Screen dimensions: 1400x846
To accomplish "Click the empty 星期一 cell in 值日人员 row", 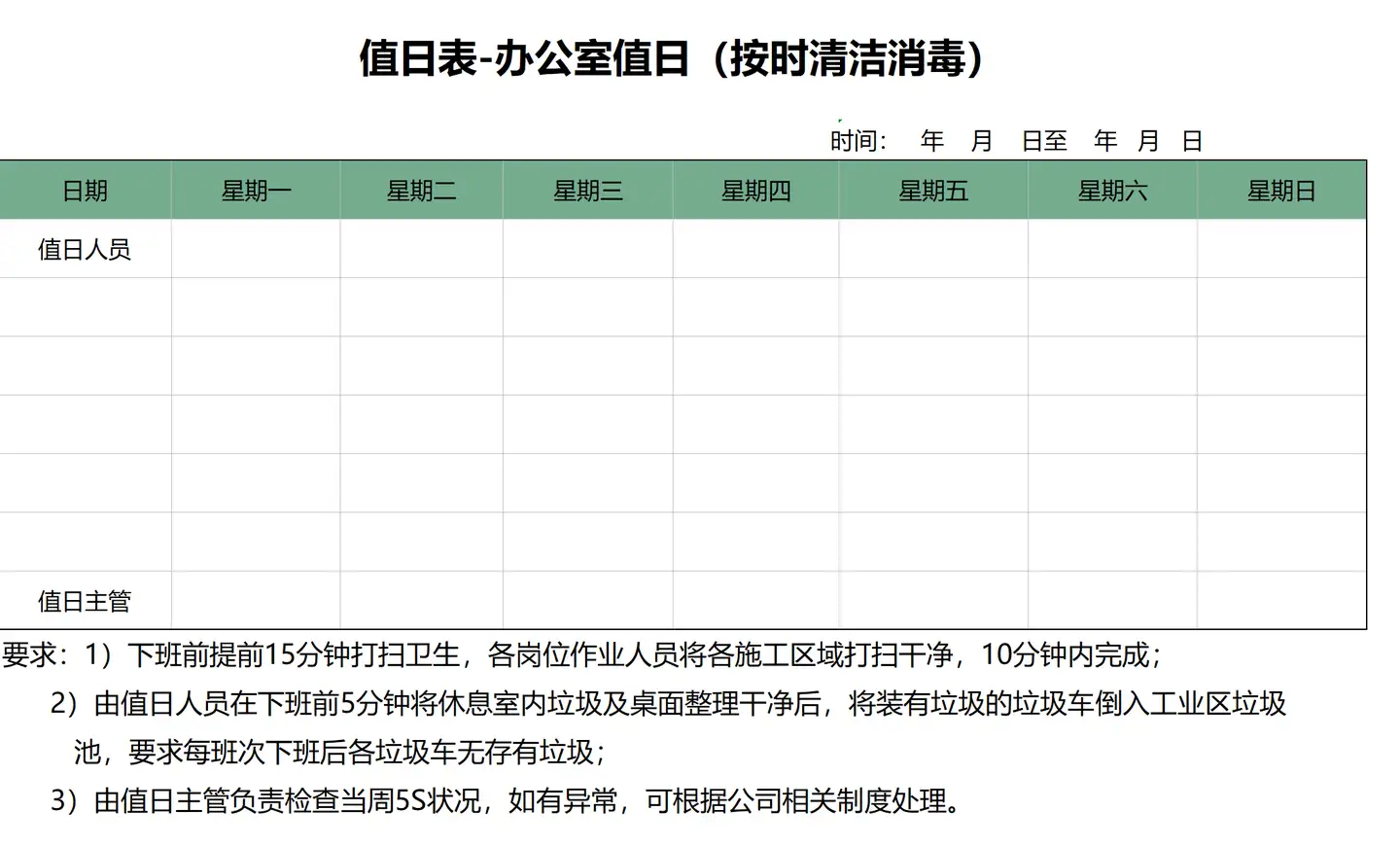I will coord(256,249).
